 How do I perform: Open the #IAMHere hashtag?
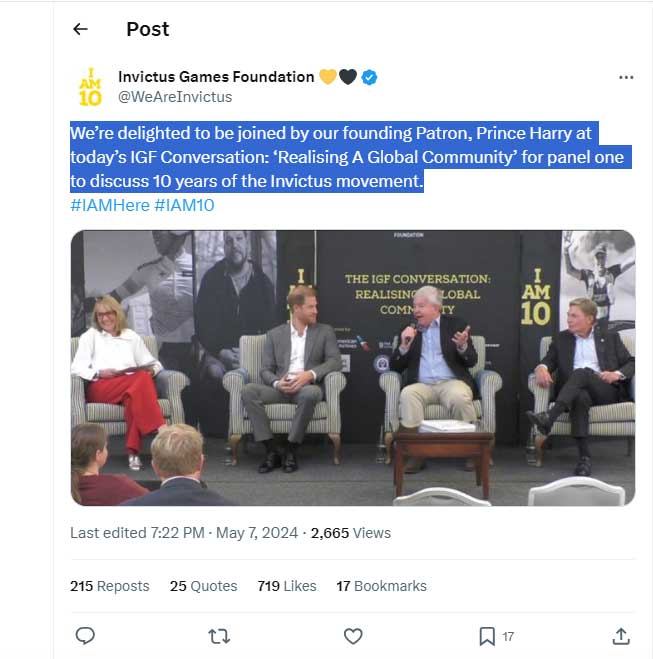[x=109, y=205]
